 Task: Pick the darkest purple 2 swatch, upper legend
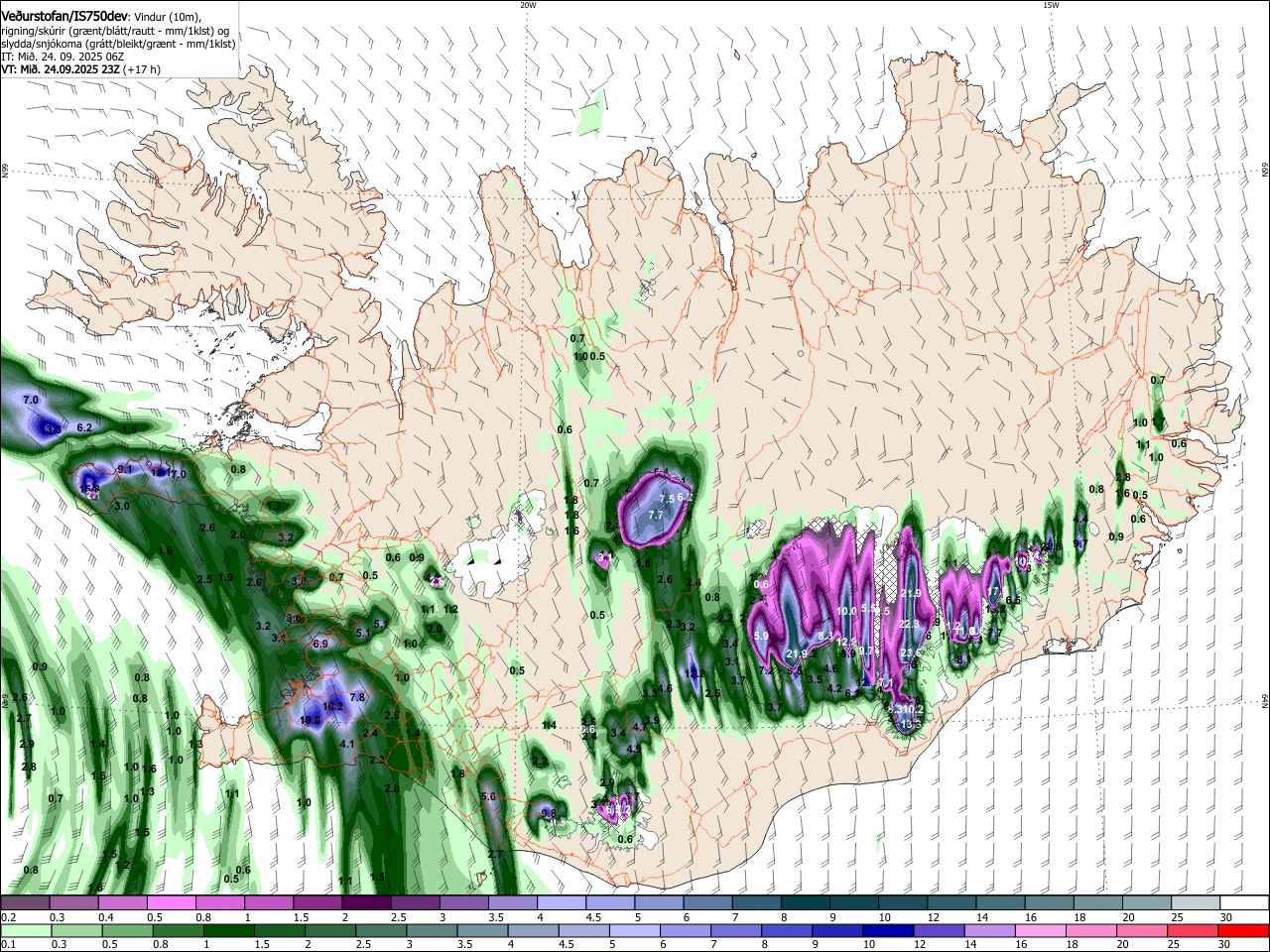point(365,903)
